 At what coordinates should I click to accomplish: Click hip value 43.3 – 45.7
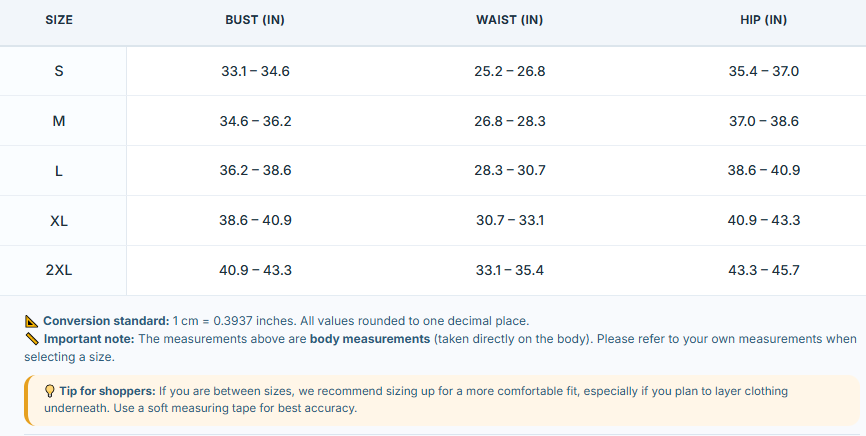tap(764, 270)
